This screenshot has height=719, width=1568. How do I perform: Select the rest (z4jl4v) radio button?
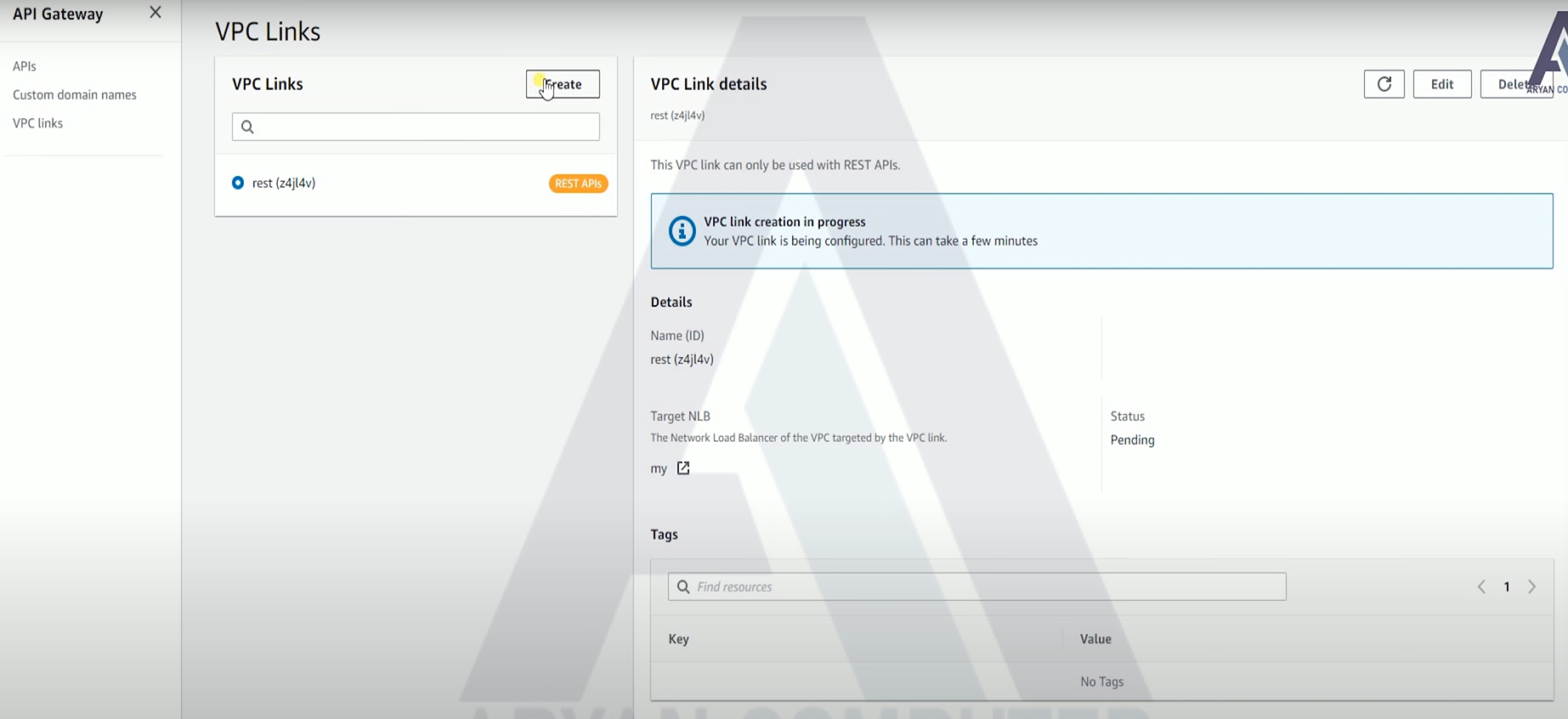click(x=238, y=183)
